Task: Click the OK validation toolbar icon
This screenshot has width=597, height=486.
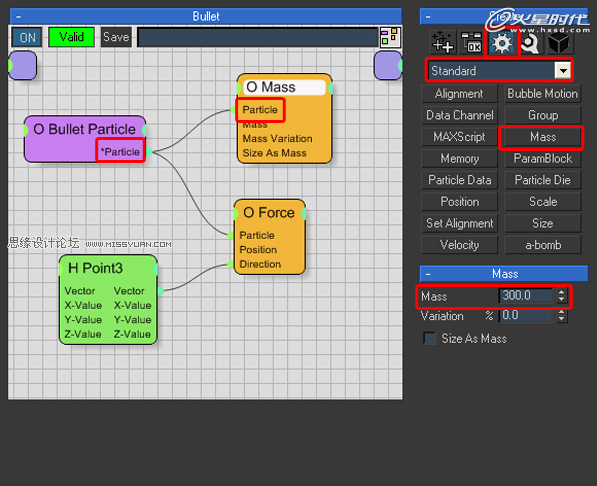Action: pos(471,42)
